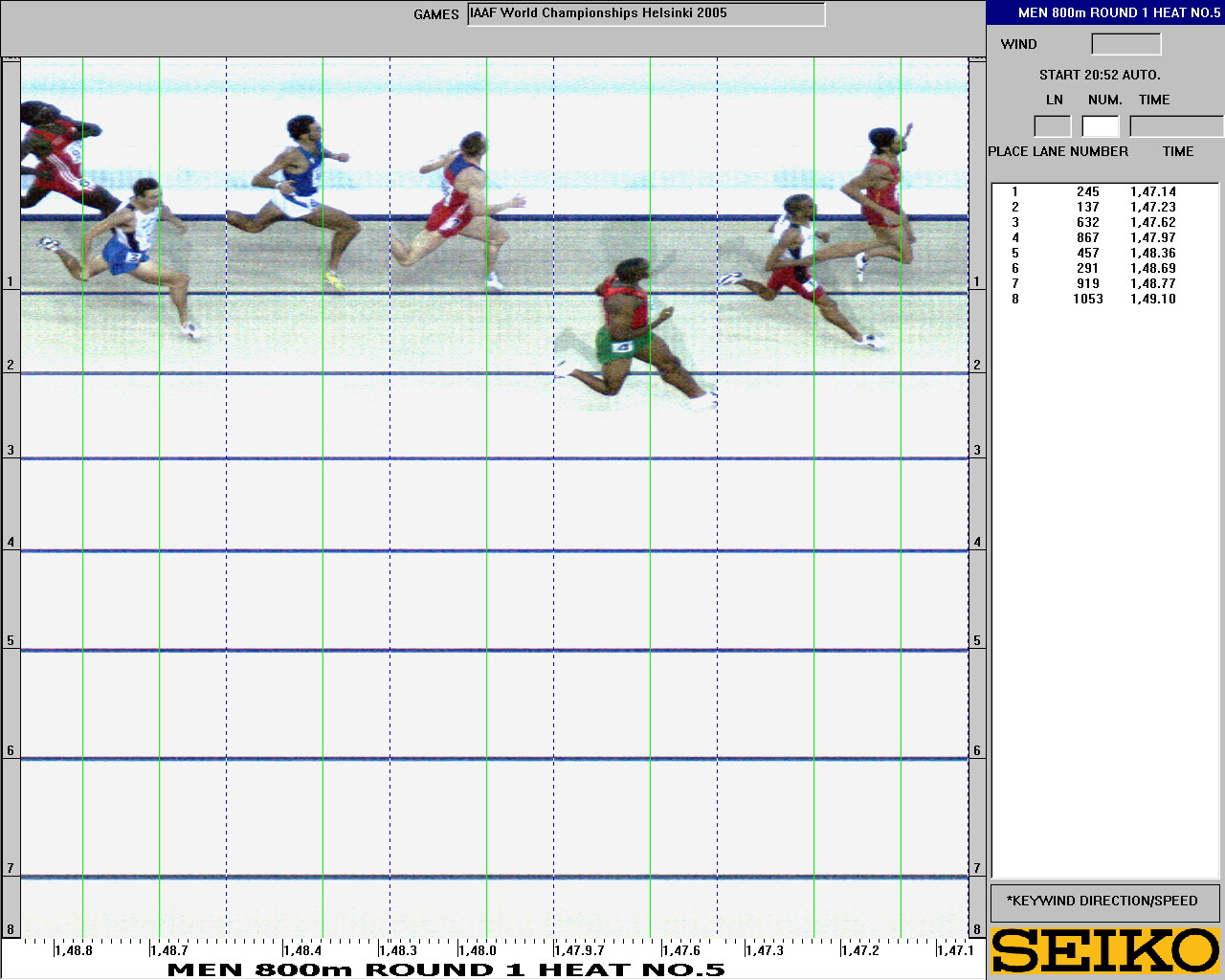
Task: Click the START 20:52 AUTO. label
Action: tap(1100, 75)
